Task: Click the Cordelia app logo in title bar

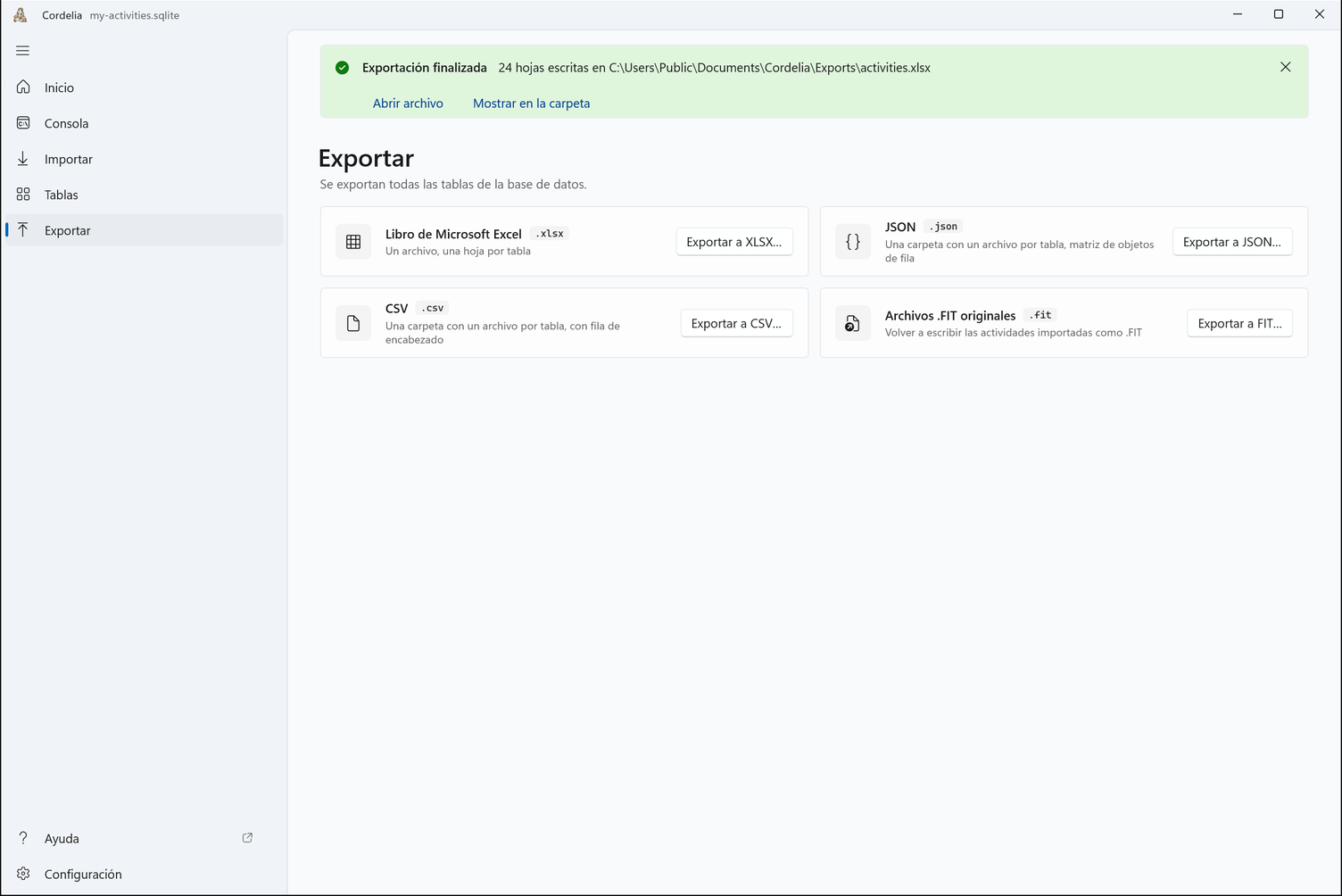Action: [x=21, y=14]
